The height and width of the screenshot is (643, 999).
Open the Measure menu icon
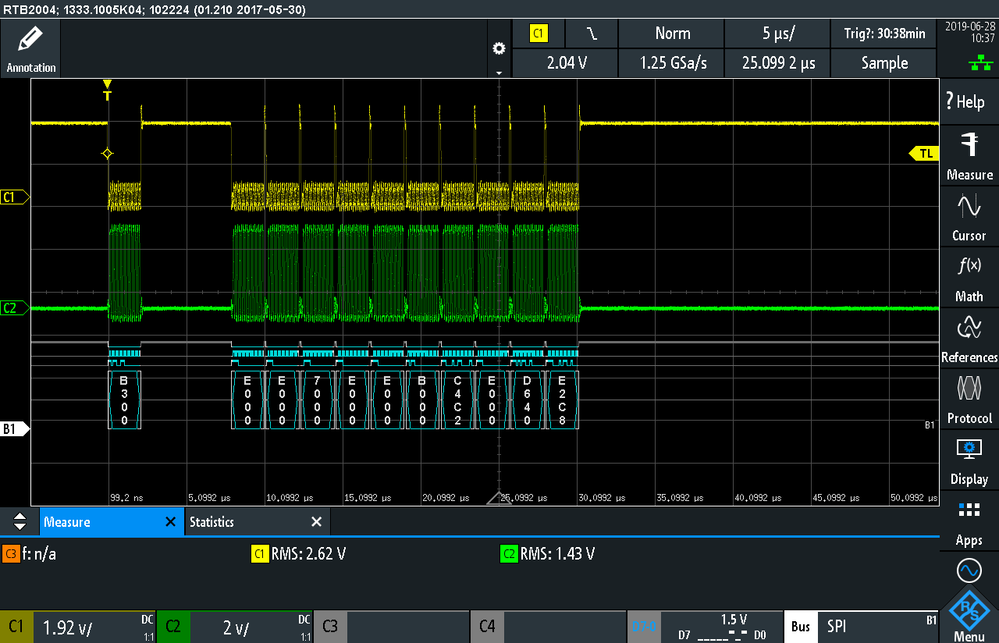click(969, 155)
